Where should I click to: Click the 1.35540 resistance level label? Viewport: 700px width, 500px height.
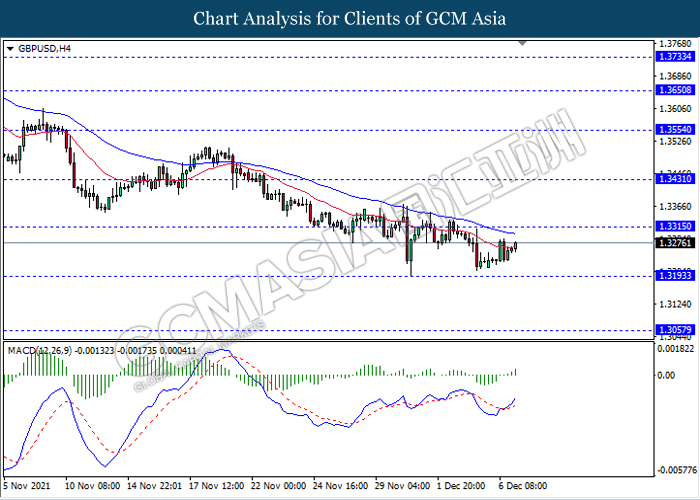point(675,130)
